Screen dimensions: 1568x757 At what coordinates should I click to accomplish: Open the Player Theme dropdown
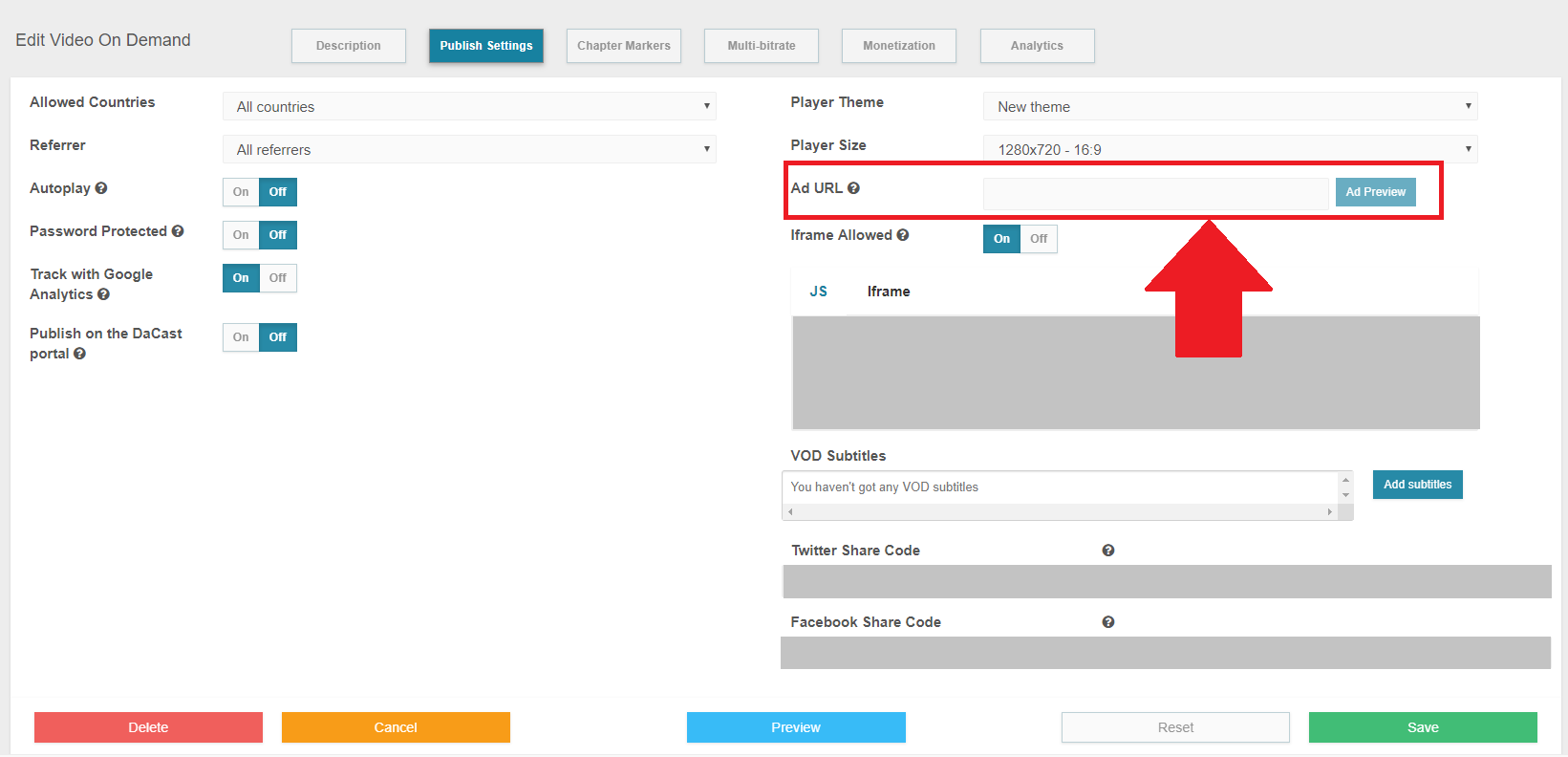(x=1231, y=106)
